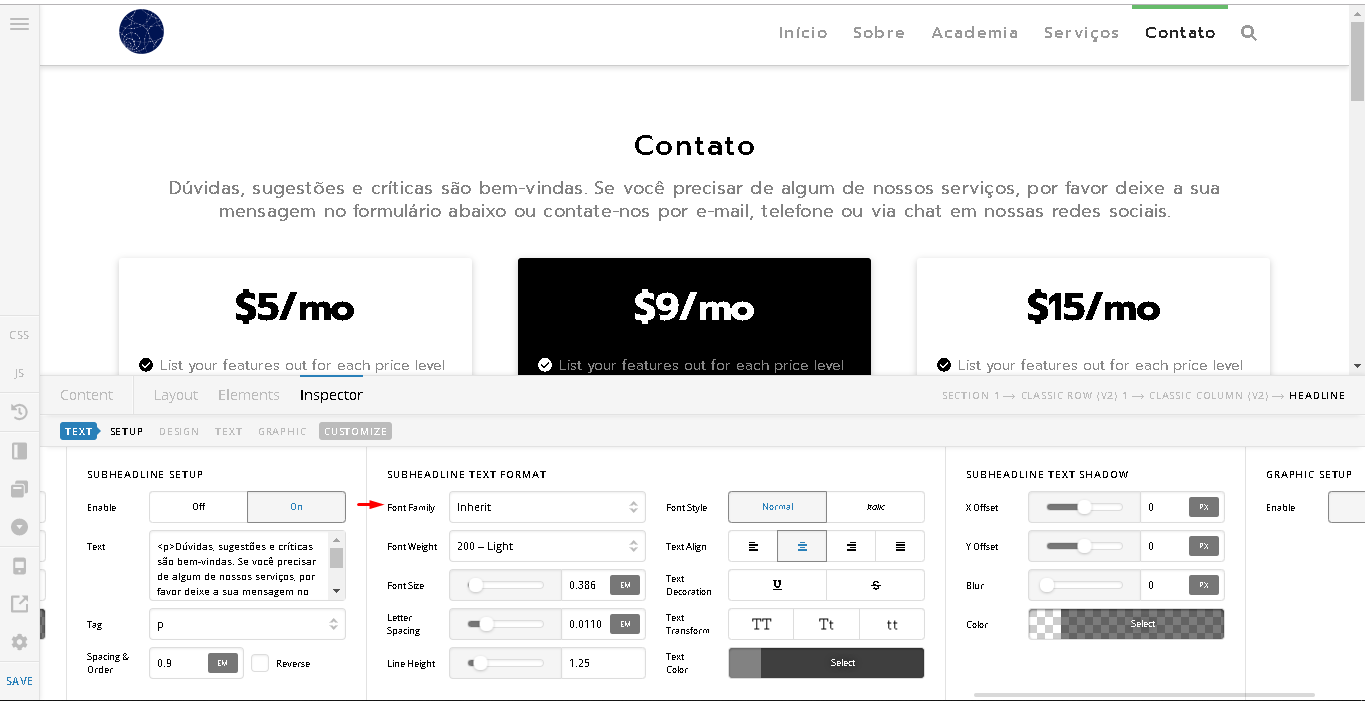Screen dimensions: 1365x701
Task: Click SECTION 1 in the breadcrumb
Action: (971, 396)
